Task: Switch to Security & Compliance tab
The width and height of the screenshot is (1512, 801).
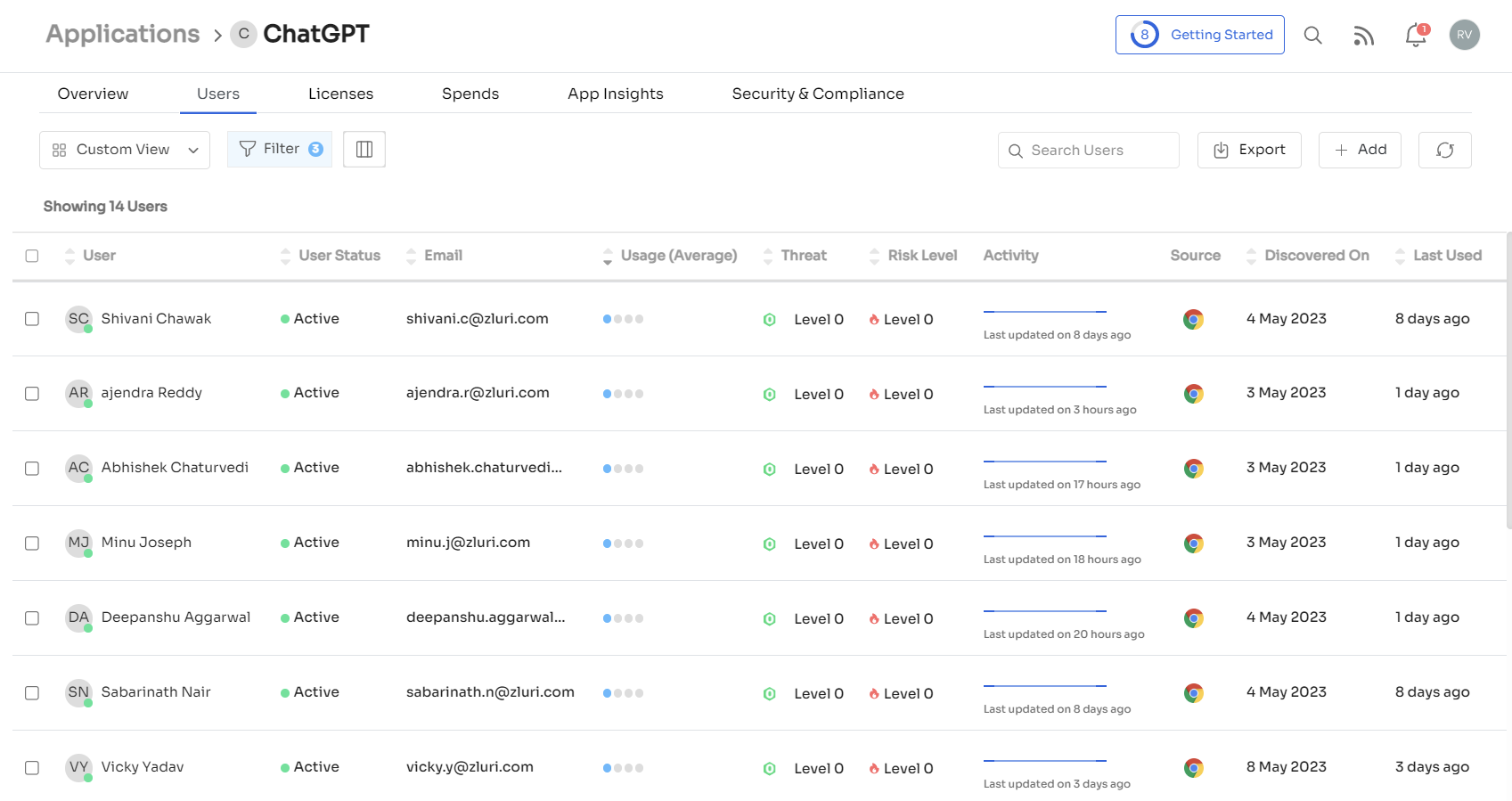Action: click(818, 94)
